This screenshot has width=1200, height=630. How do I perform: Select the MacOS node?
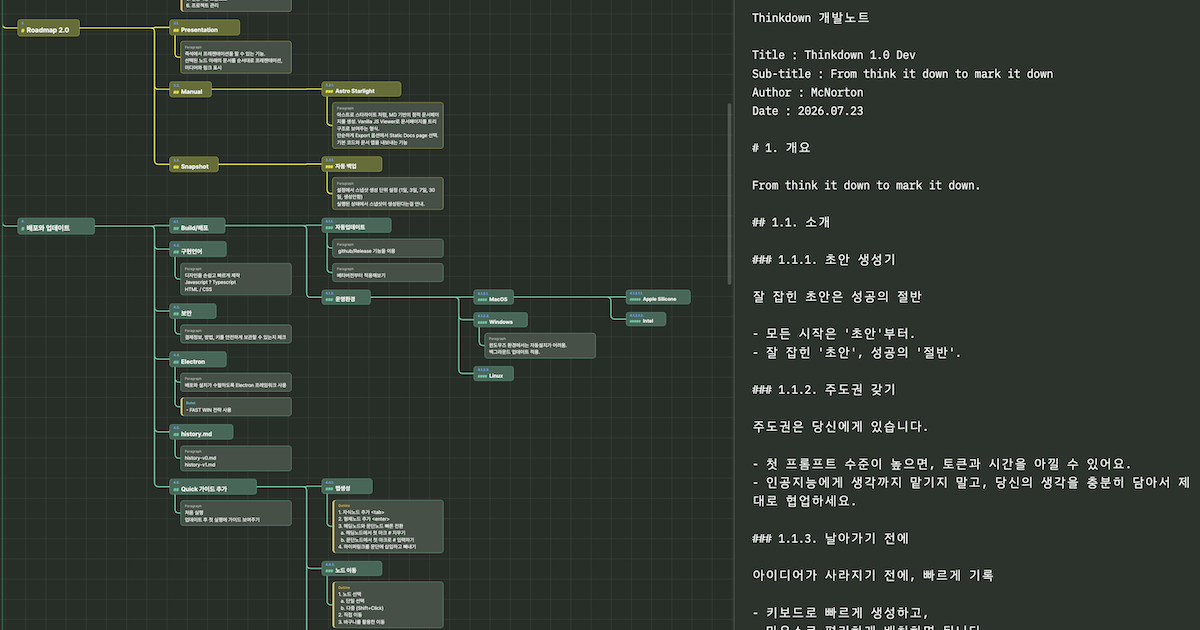(x=501, y=297)
